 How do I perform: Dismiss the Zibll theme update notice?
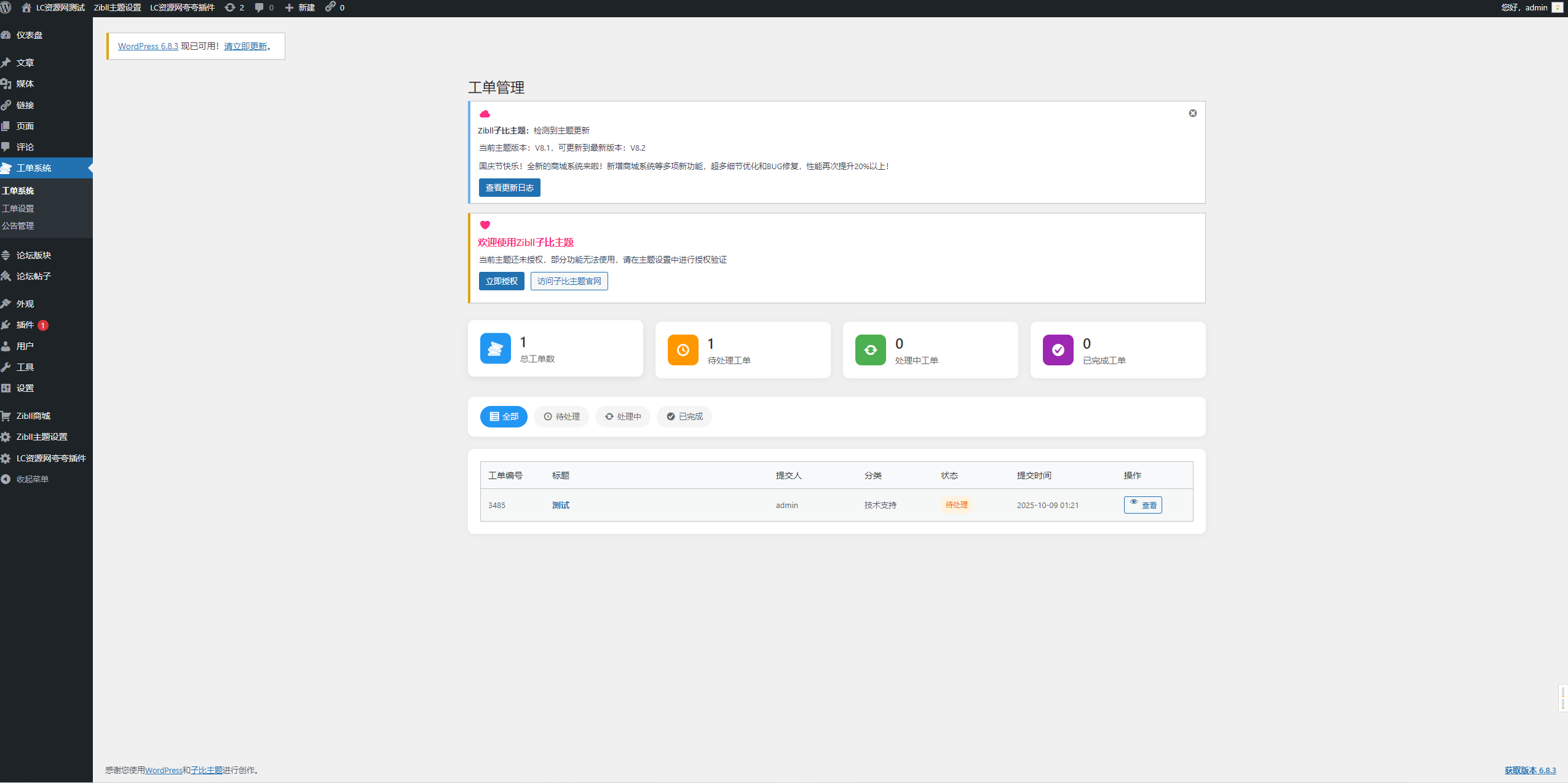click(x=1192, y=113)
